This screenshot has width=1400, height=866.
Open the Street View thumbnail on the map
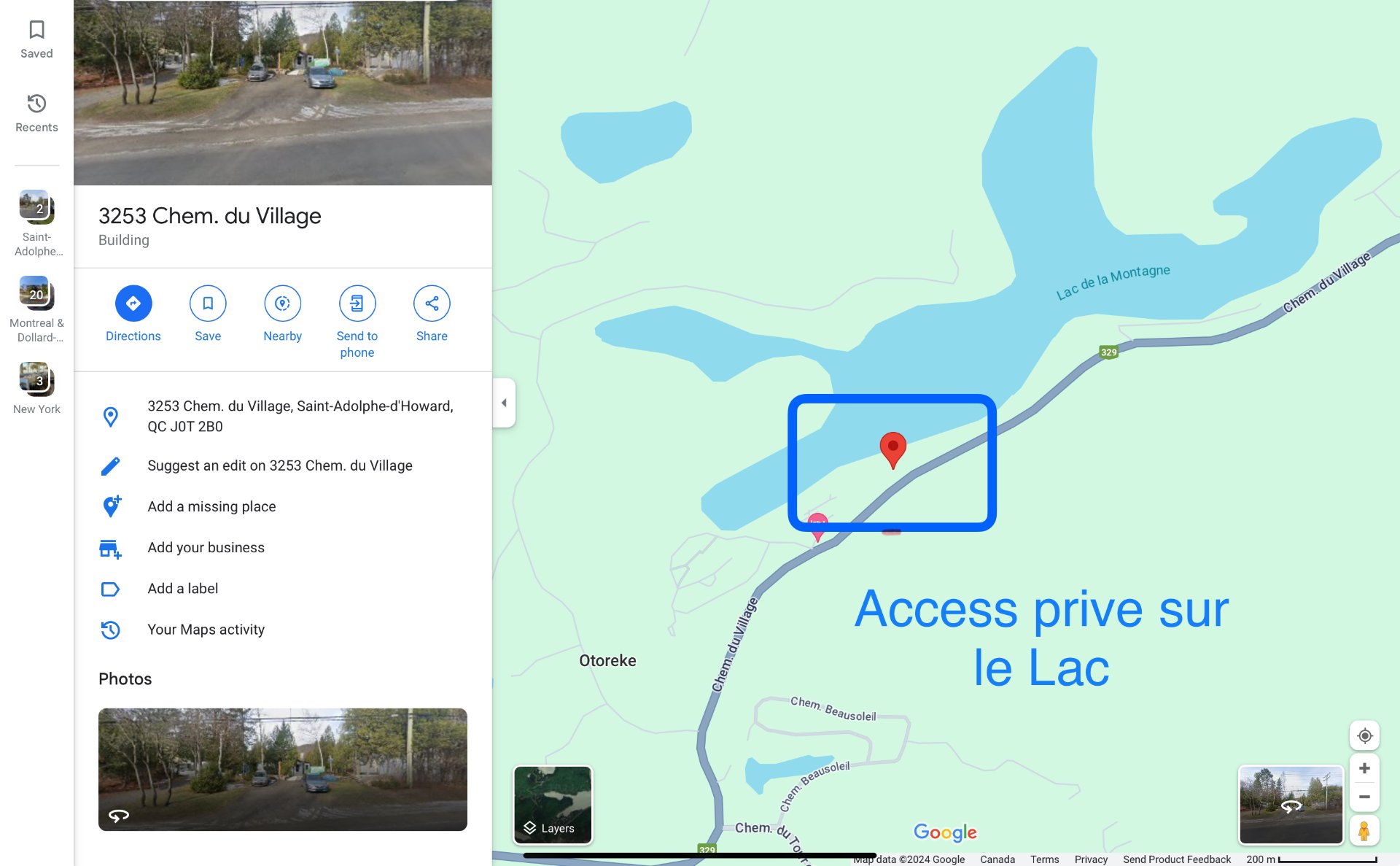click(x=1291, y=805)
